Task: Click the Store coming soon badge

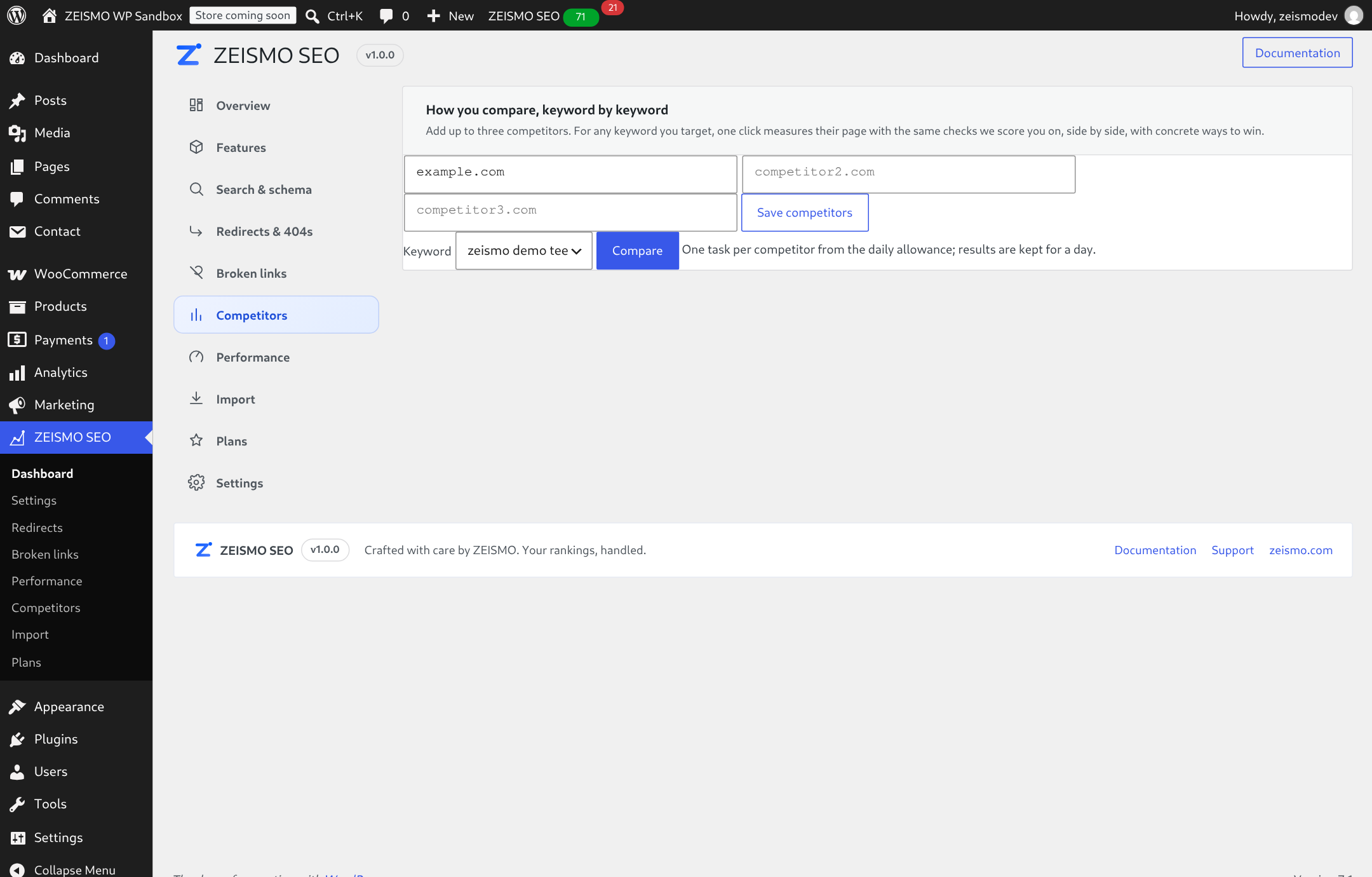Action: click(243, 15)
